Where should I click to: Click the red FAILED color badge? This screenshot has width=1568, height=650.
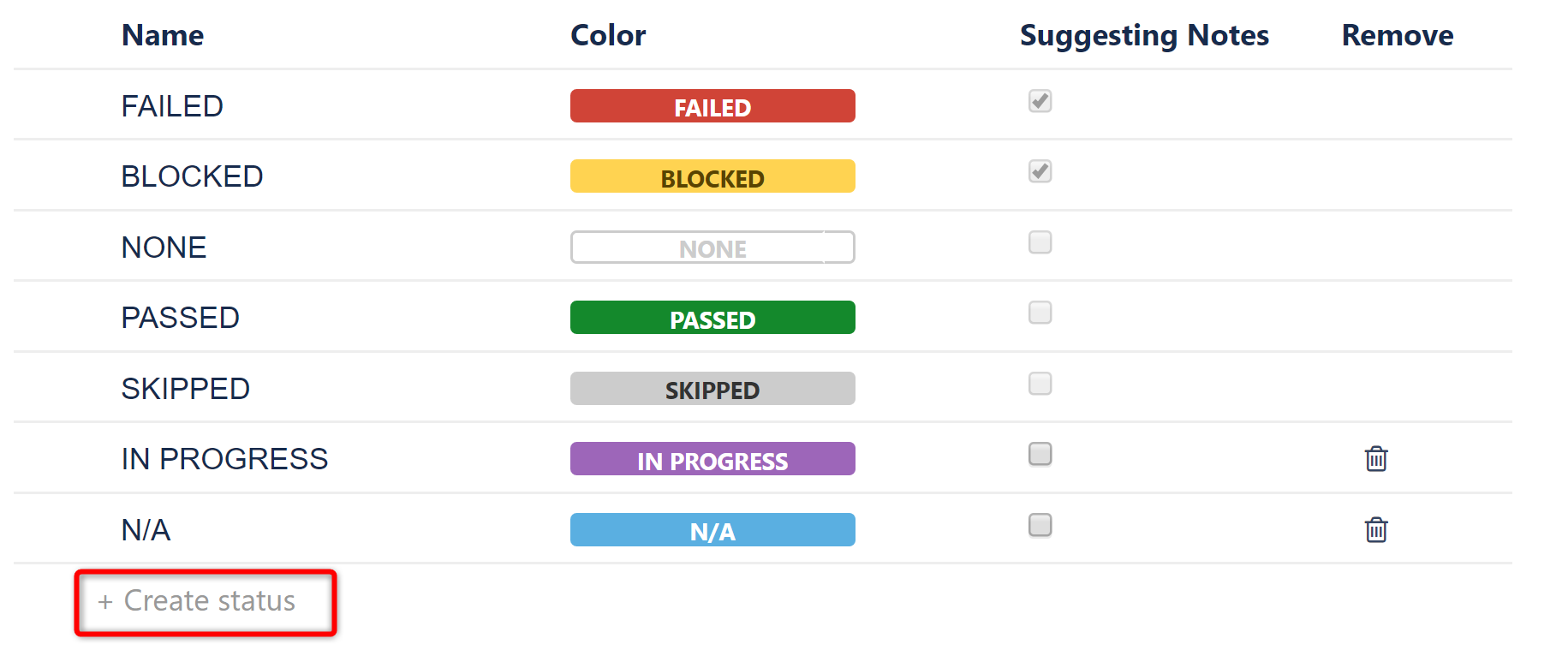(x=712, y=106)
